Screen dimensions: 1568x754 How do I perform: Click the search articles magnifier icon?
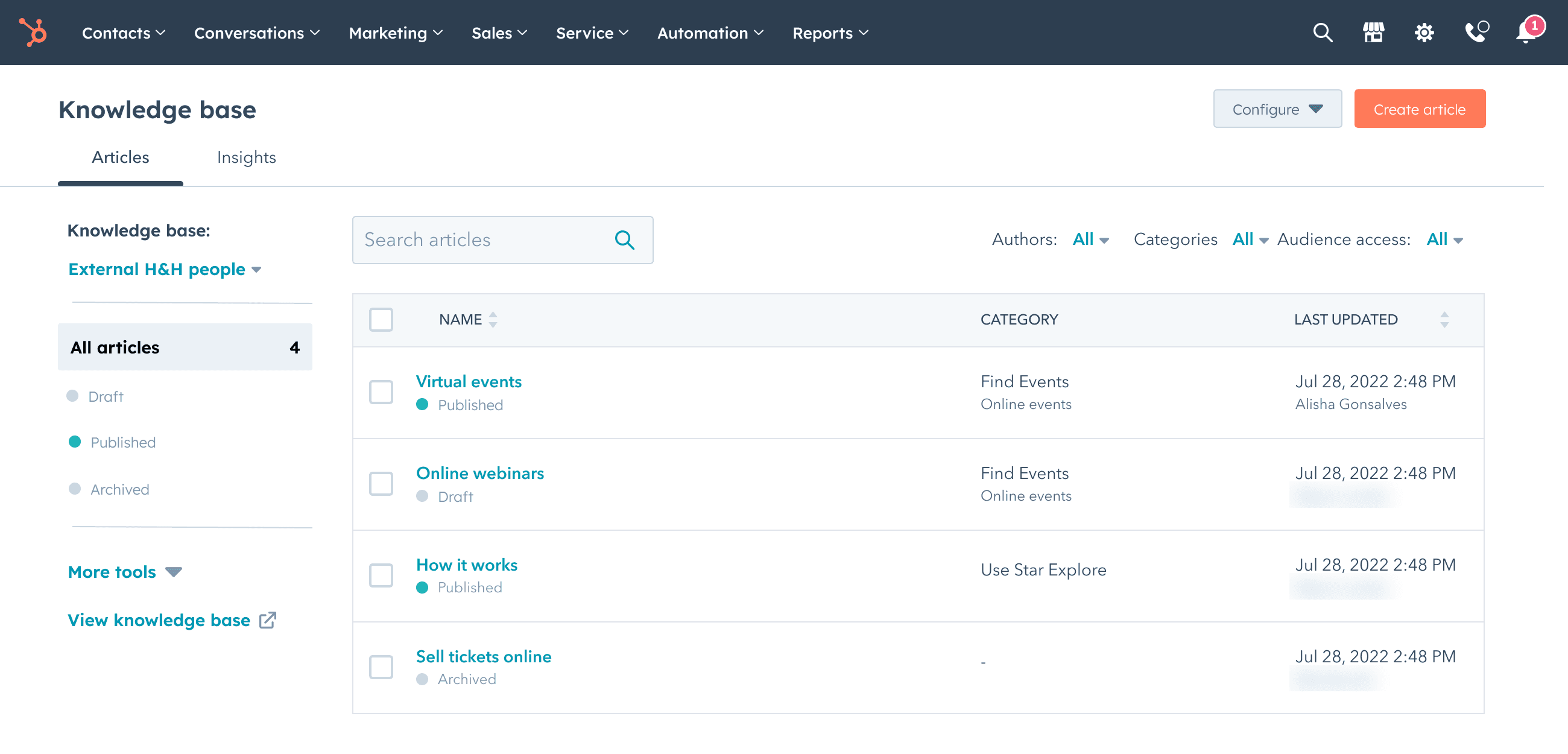pos(624,240)
